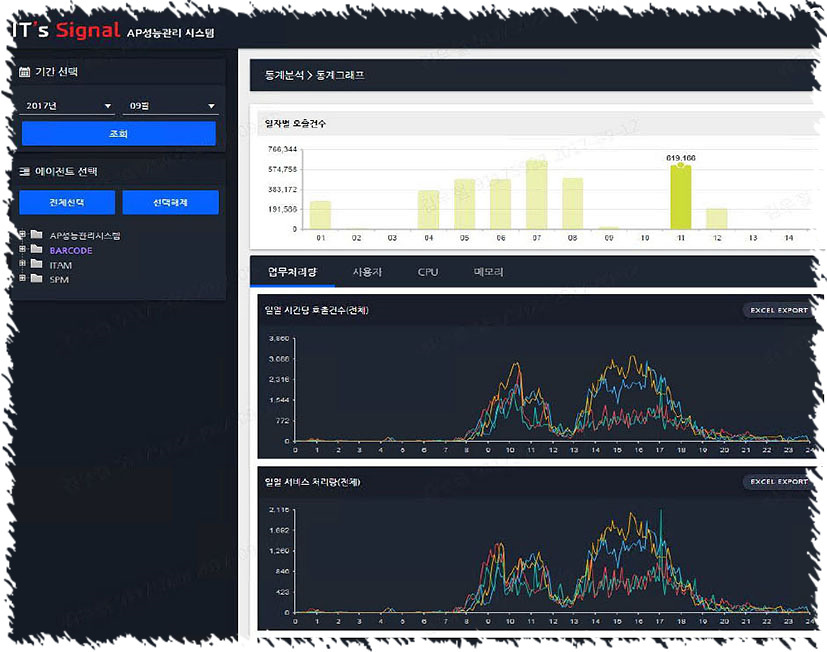Click the 전체선택 select-all button
The image size is (827, 652).
67,203
